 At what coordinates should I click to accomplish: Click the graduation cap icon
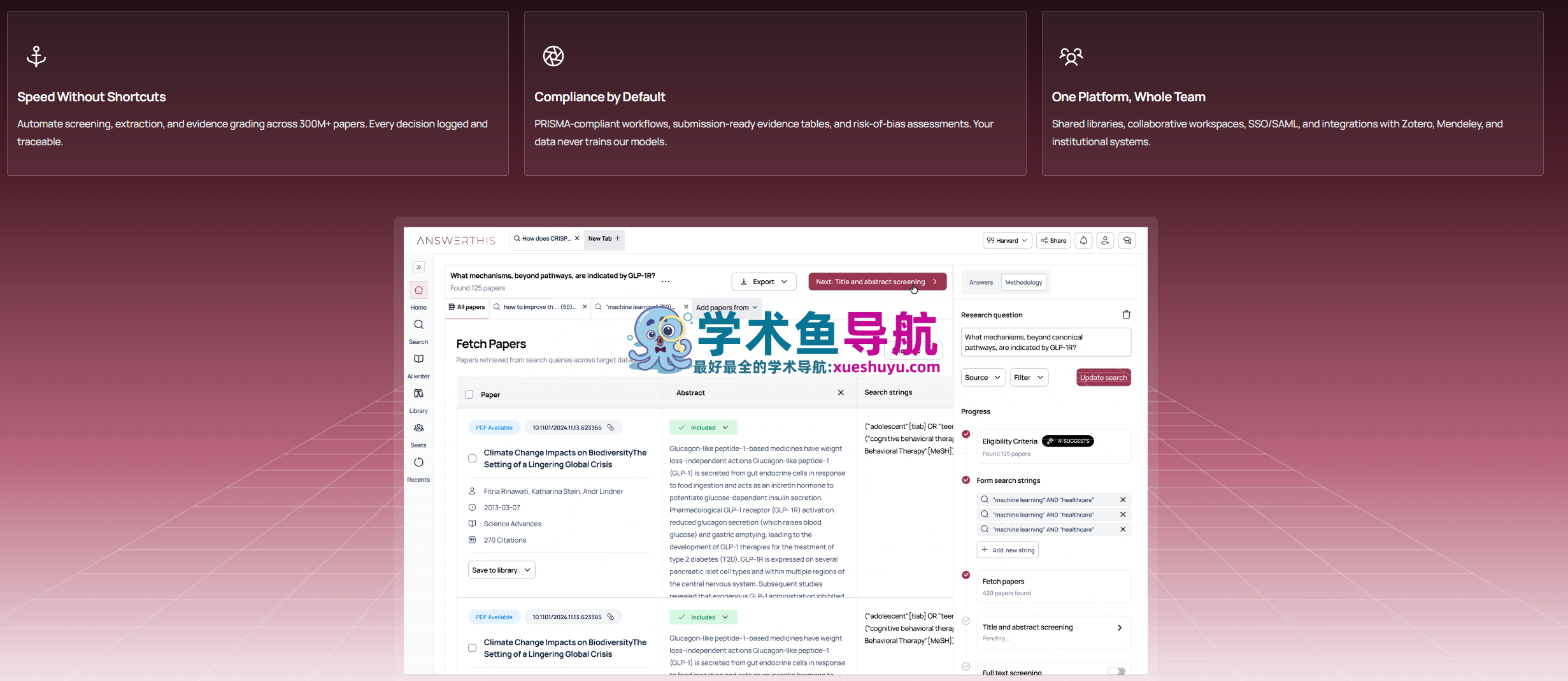click(x=1127, y=240)
